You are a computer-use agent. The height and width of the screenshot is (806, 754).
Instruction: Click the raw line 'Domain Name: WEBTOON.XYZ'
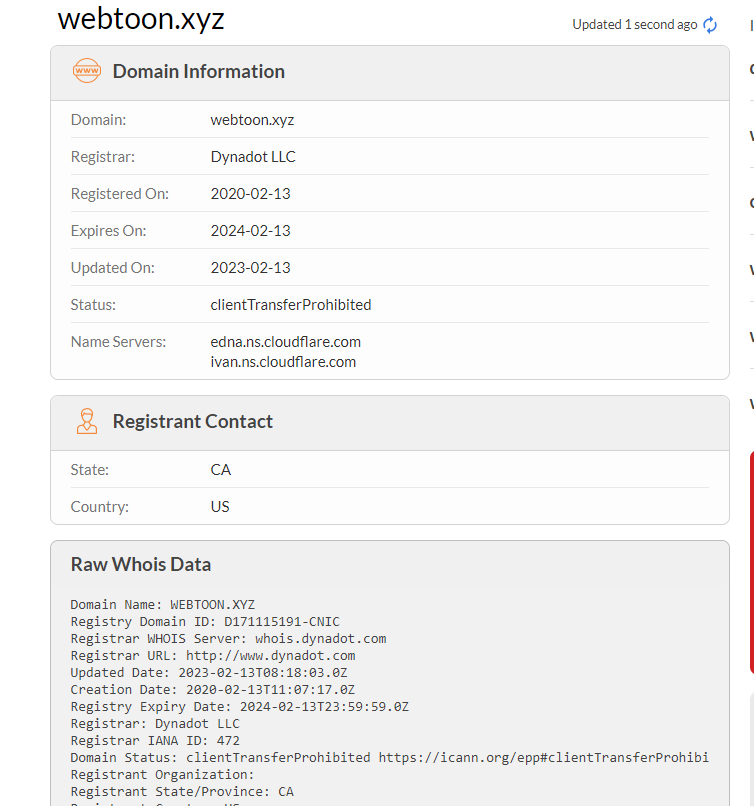[162, 604]
